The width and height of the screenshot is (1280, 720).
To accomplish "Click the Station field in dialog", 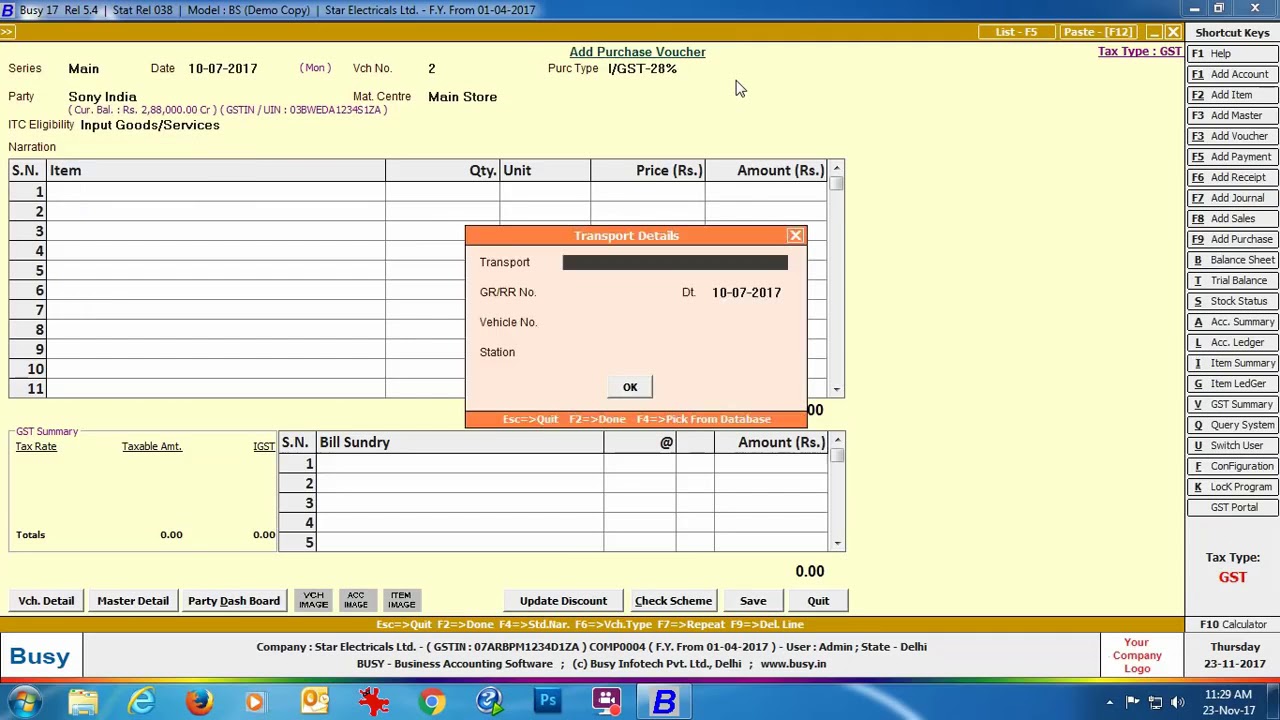I will (675, 352).
